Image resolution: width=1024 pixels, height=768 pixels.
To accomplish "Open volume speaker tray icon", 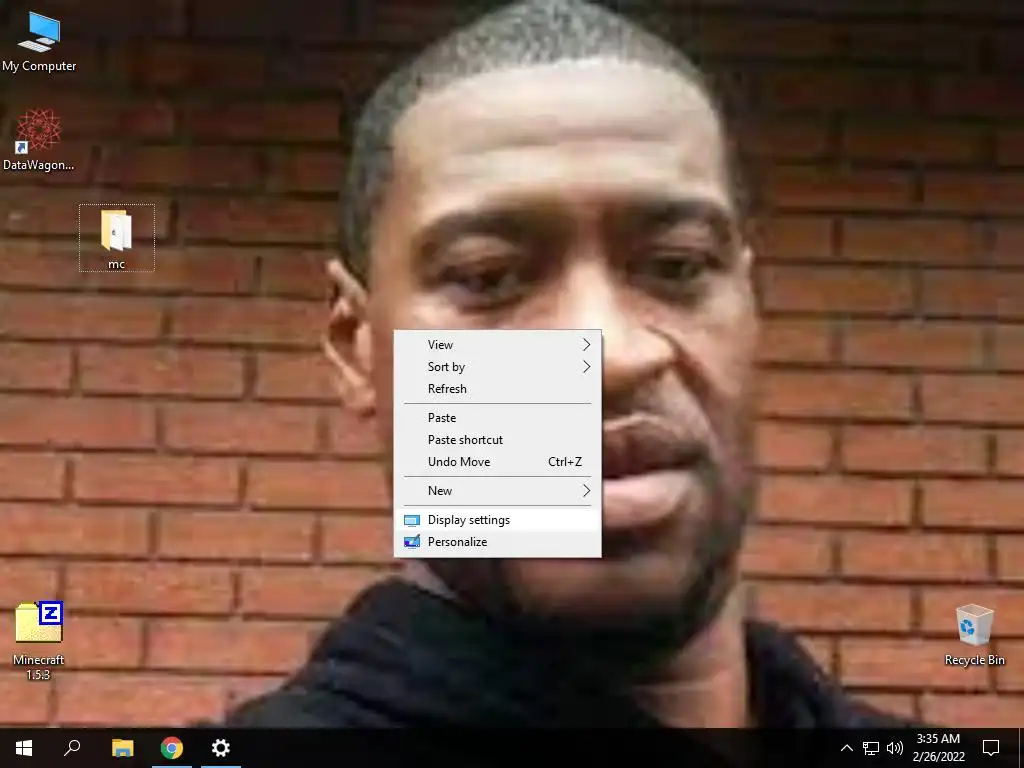I will [x=895, y=748].
